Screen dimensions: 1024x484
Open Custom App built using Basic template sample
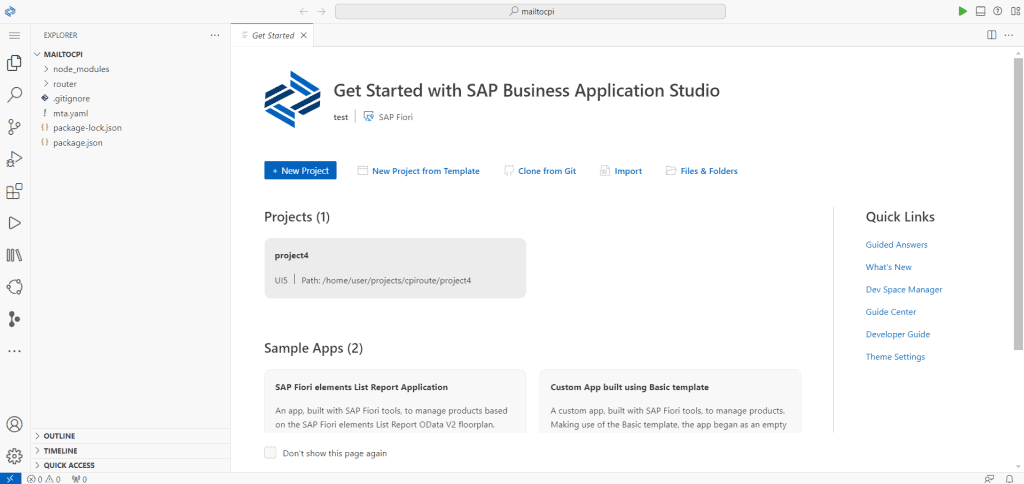(670, 400)
